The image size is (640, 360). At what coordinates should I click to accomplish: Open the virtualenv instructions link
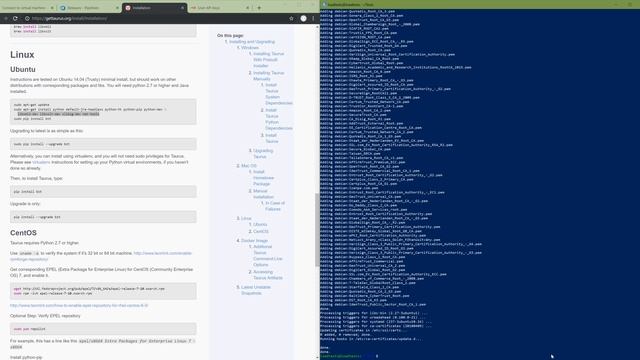(x=41, y=162)
